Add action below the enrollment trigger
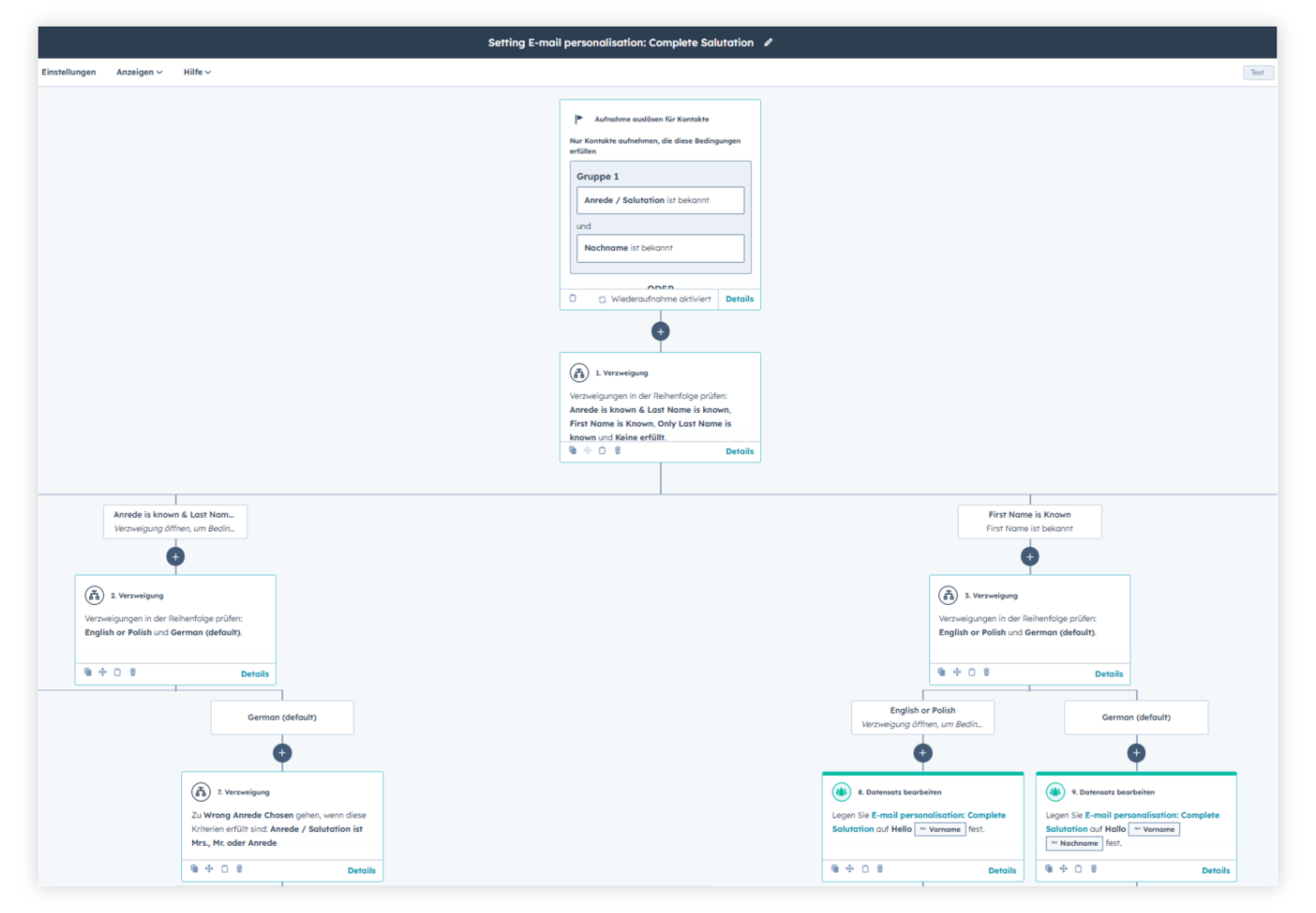Viewport: 1316px width, 913px height. tap(660, 331)
